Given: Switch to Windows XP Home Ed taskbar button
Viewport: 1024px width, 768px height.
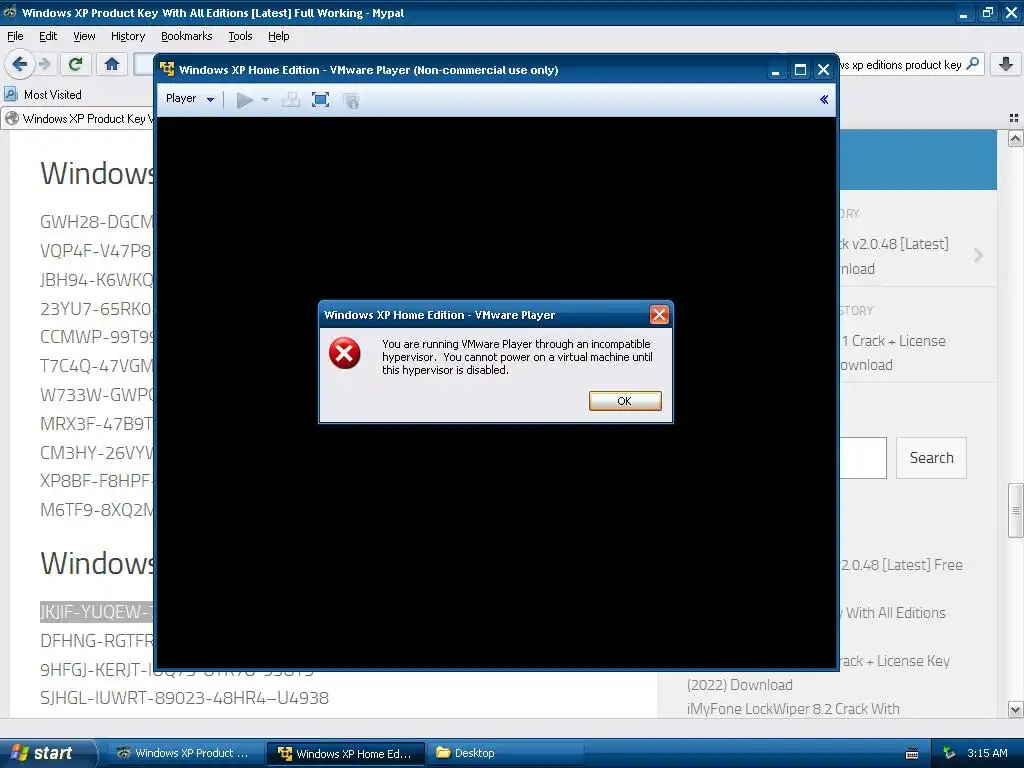Looking at the screenshot, I should [345, 754].
